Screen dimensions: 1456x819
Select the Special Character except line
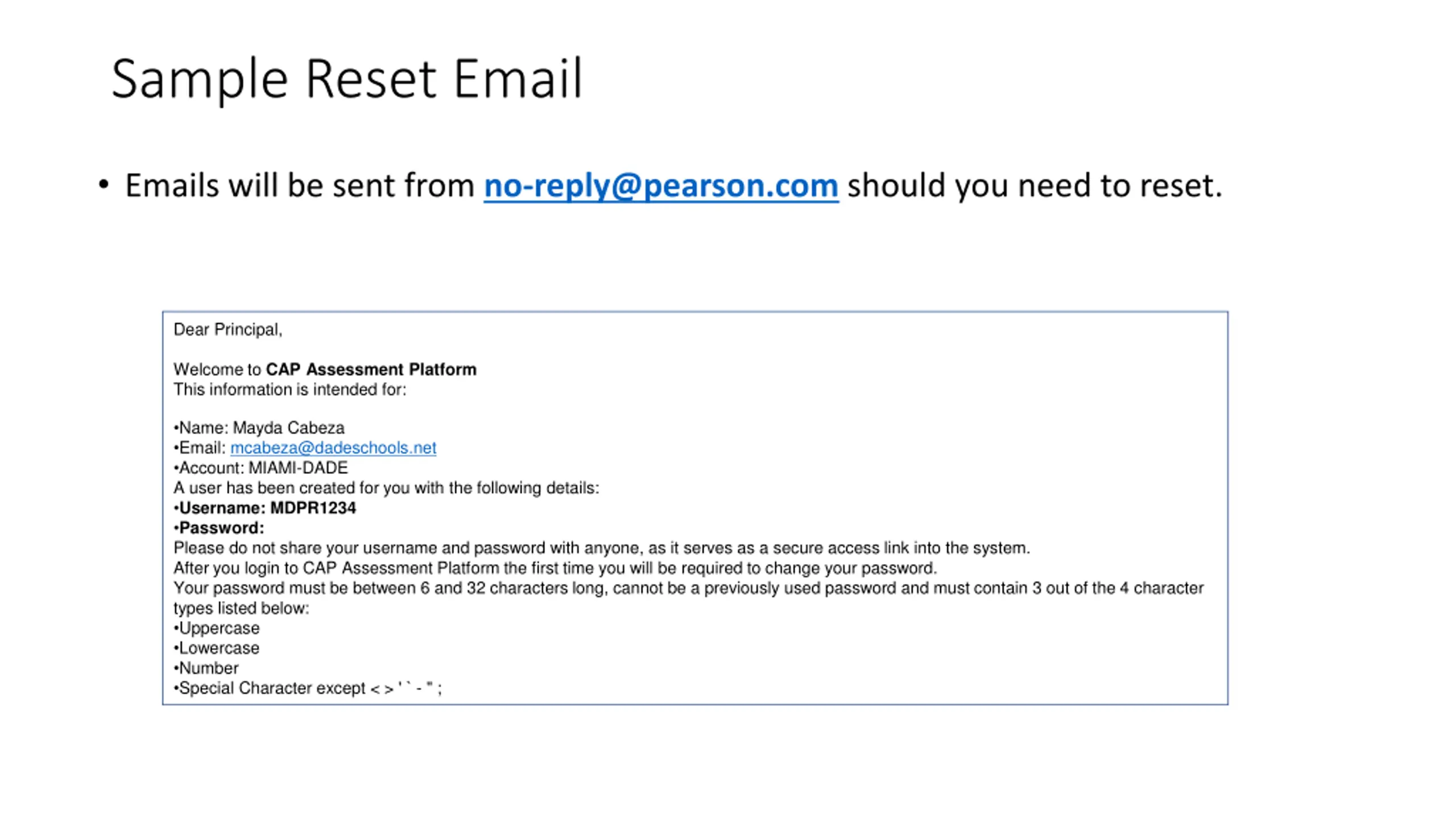pyautogui.click(x=308, y=688)
